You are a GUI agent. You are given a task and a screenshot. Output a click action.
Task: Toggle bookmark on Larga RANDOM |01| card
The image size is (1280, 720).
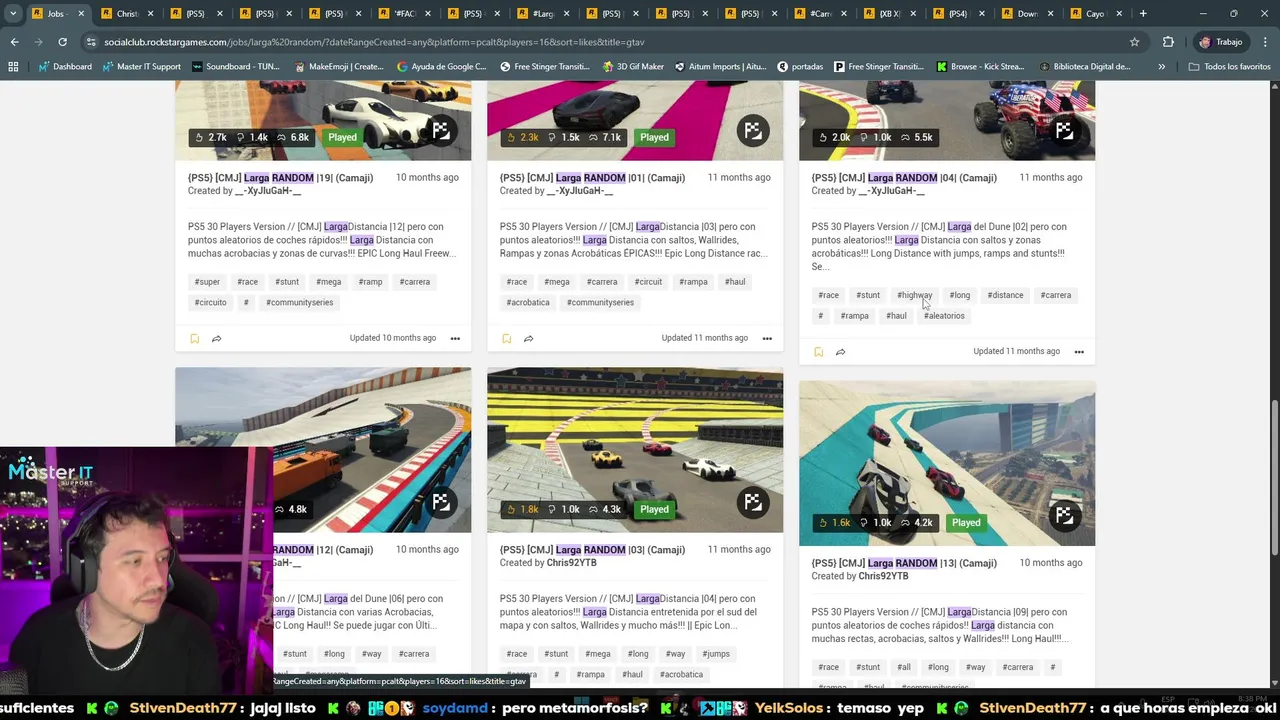pos(506,338)
